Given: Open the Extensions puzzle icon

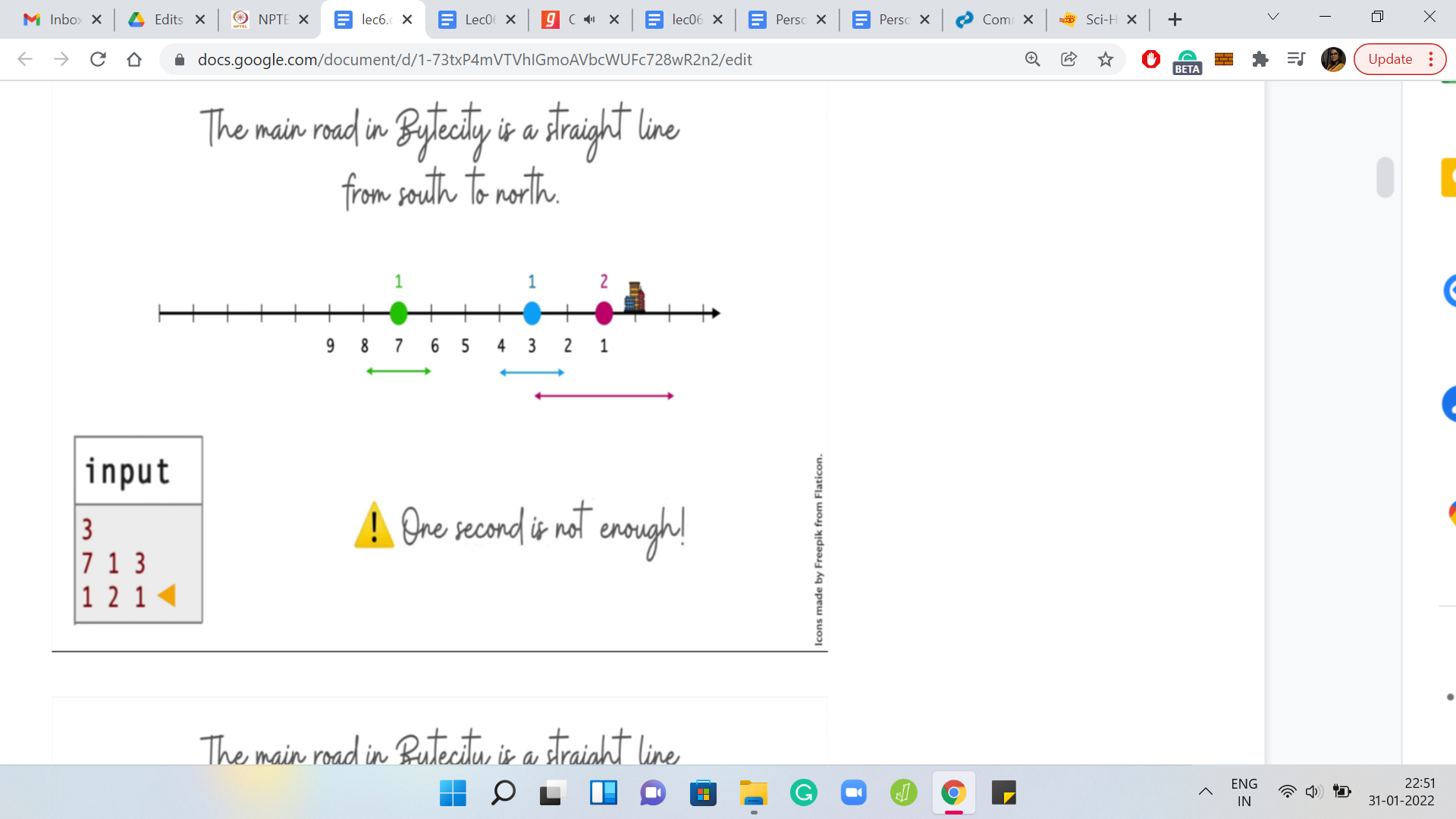Looking at the screenshot, I should 1260,59.
